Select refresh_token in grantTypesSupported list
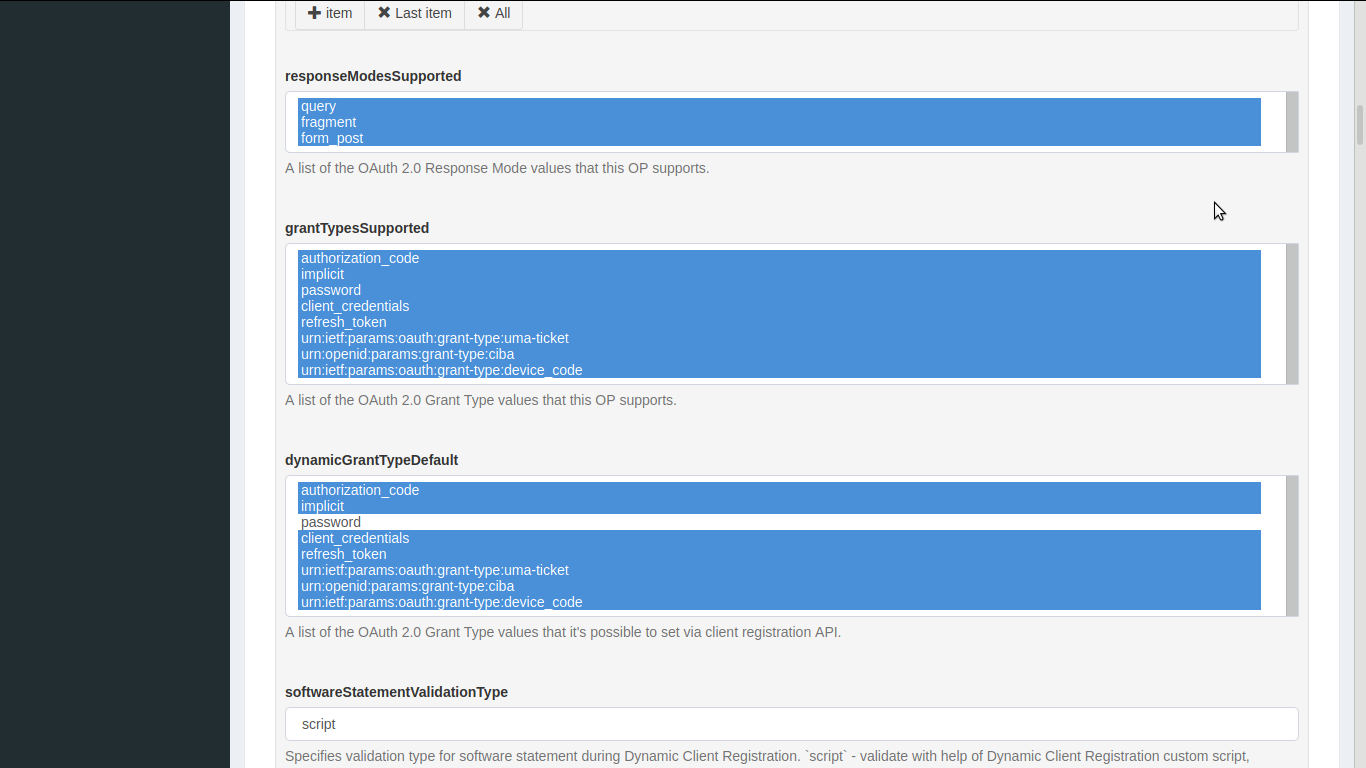 point(779,322)
